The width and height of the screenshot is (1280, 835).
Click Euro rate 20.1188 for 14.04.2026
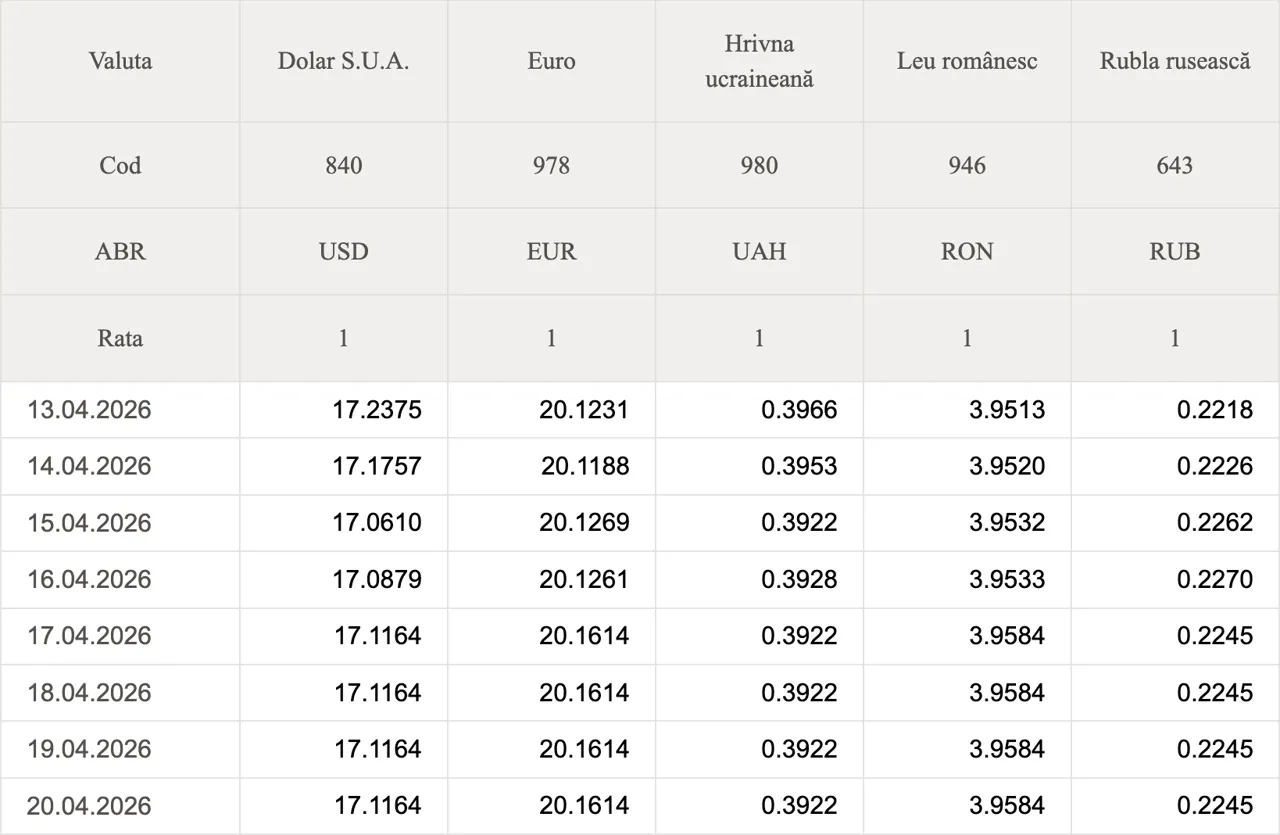[585, 466]
